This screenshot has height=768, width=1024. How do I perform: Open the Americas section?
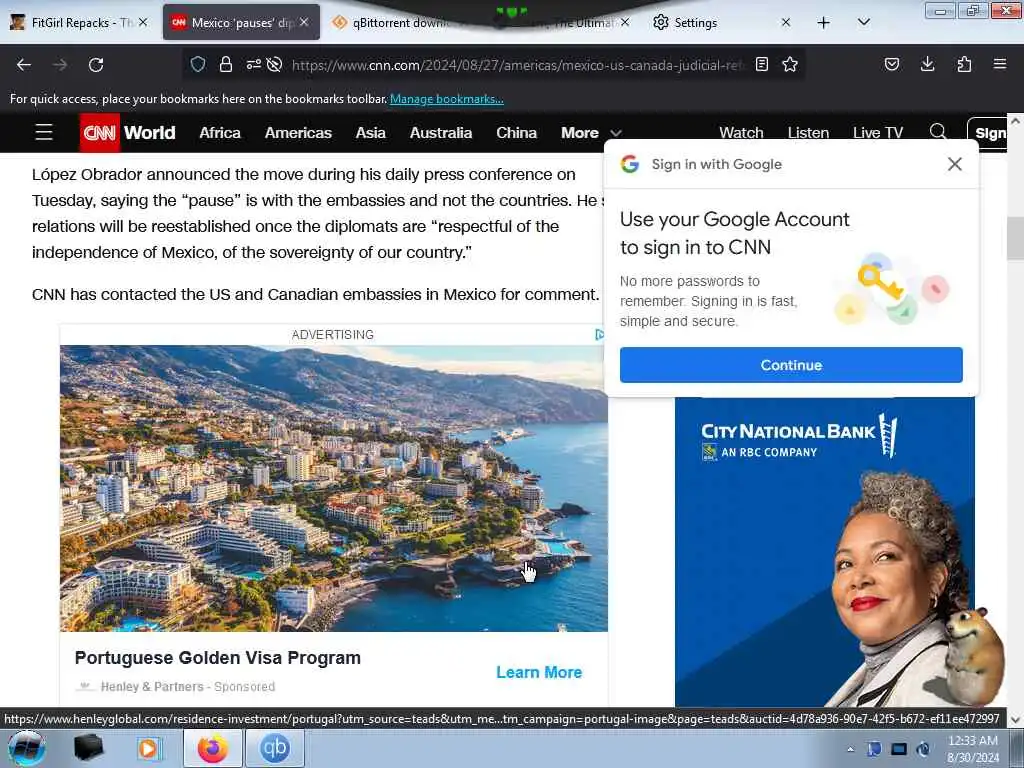[x=298, y=133]
